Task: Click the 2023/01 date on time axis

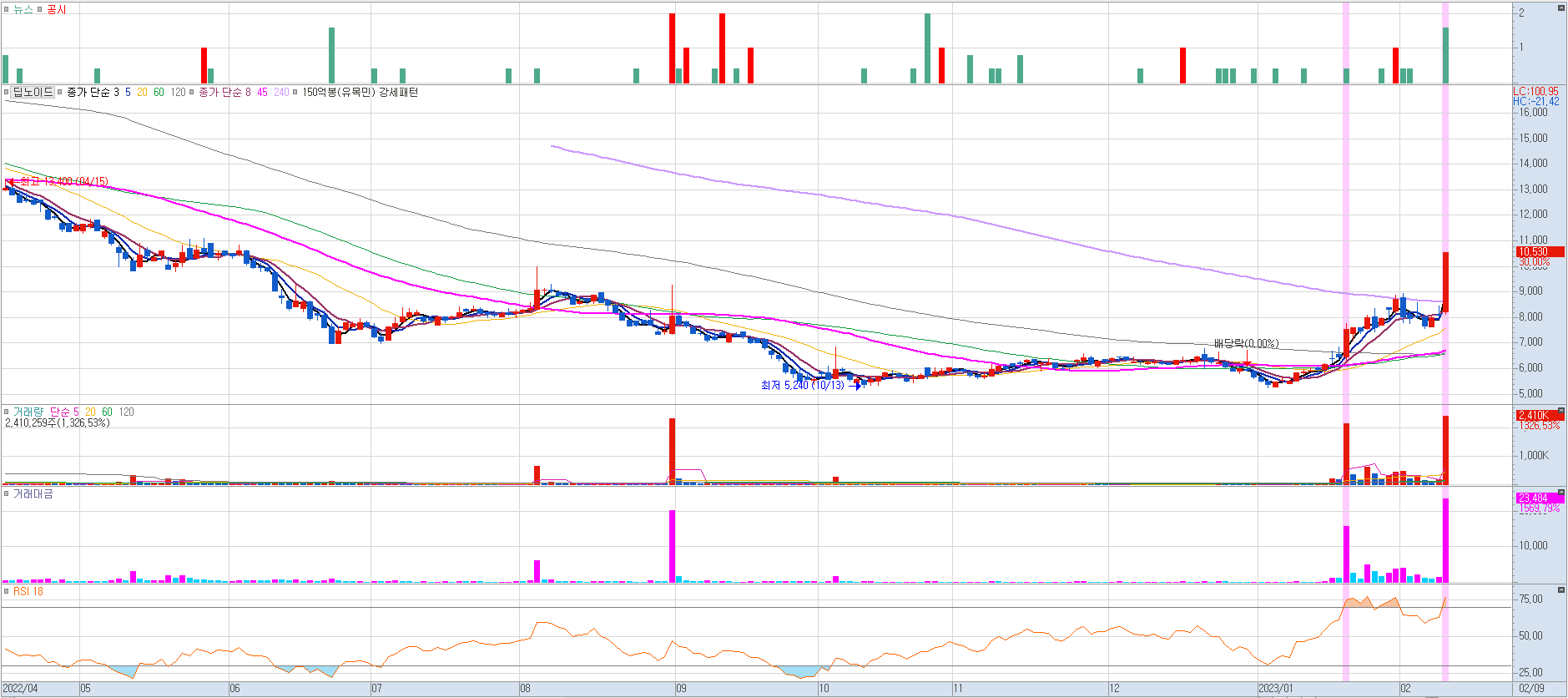Action: [1276, 689]
